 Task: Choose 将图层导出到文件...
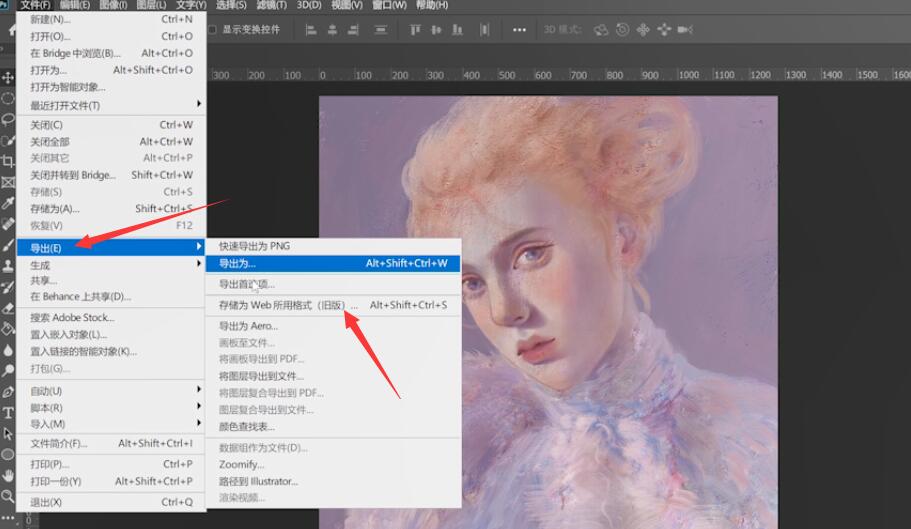333,376
